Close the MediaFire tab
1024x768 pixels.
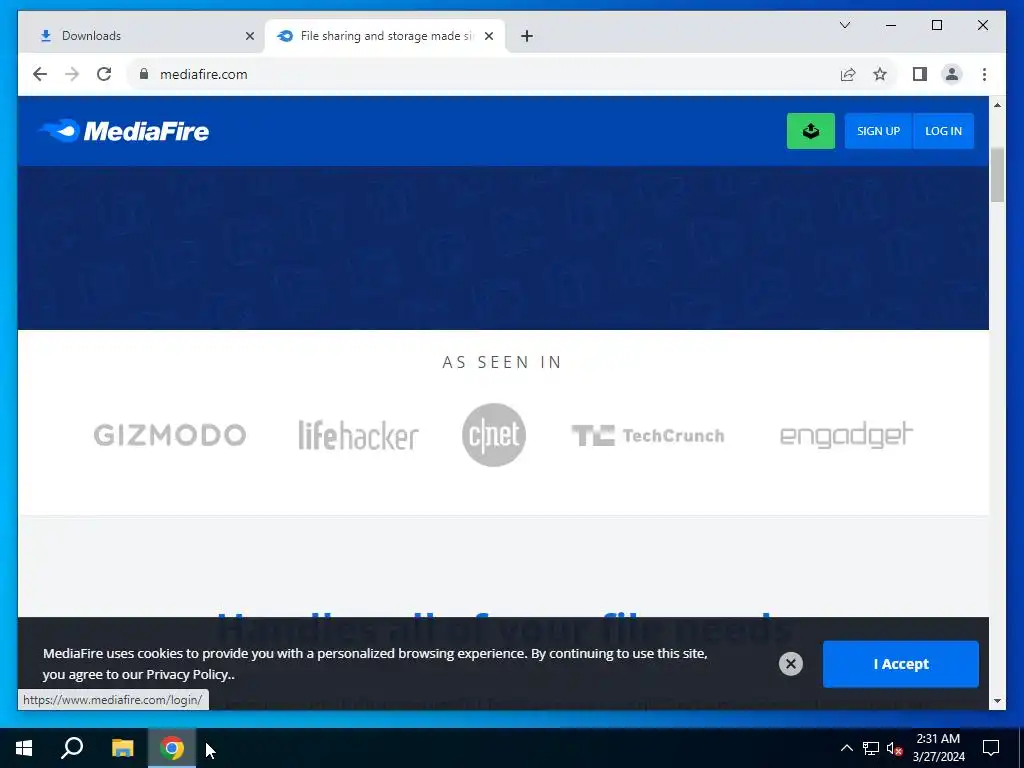click(488, 36)
